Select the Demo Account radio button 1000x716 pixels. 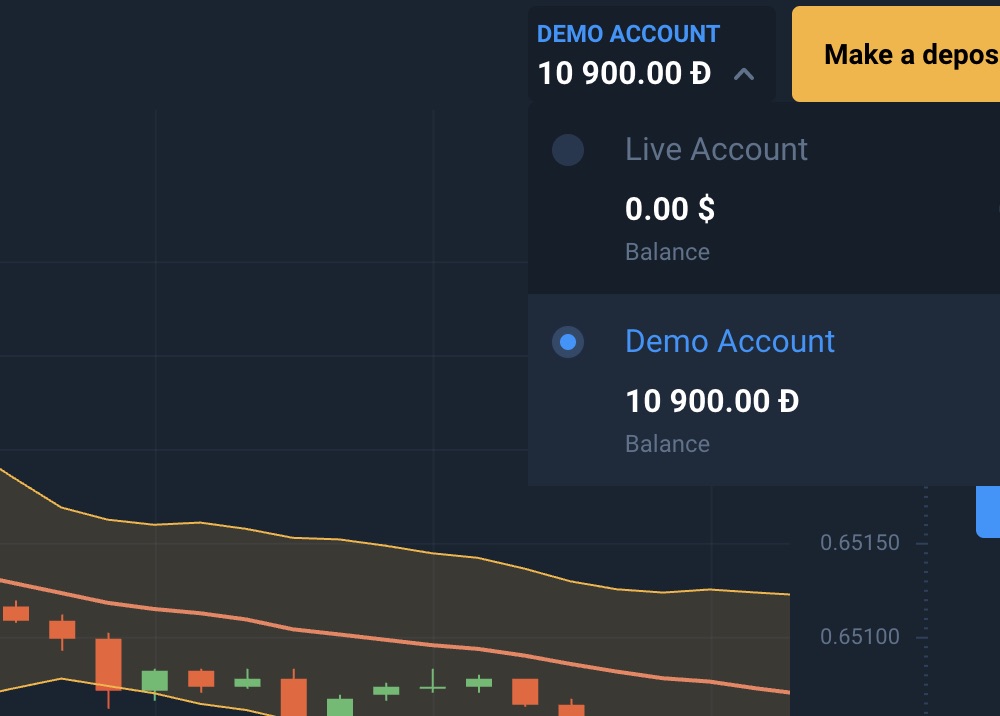[x=568, y=342]
